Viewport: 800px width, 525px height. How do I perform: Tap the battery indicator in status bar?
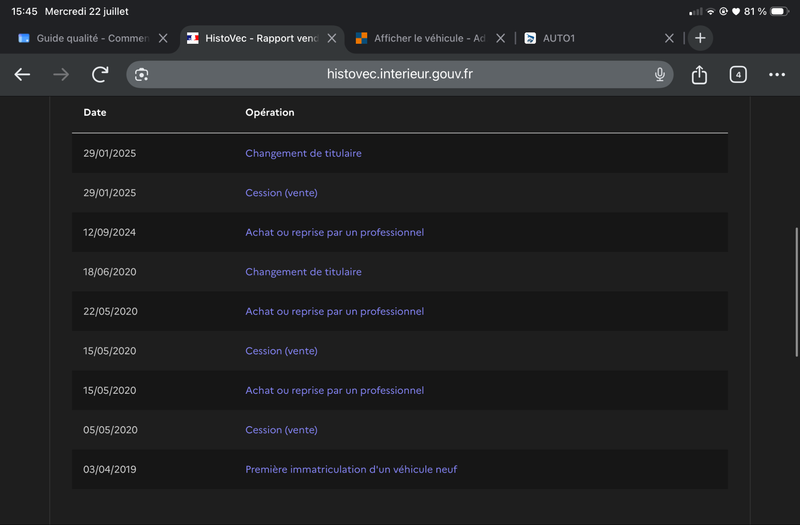click(x=780, y=11)
